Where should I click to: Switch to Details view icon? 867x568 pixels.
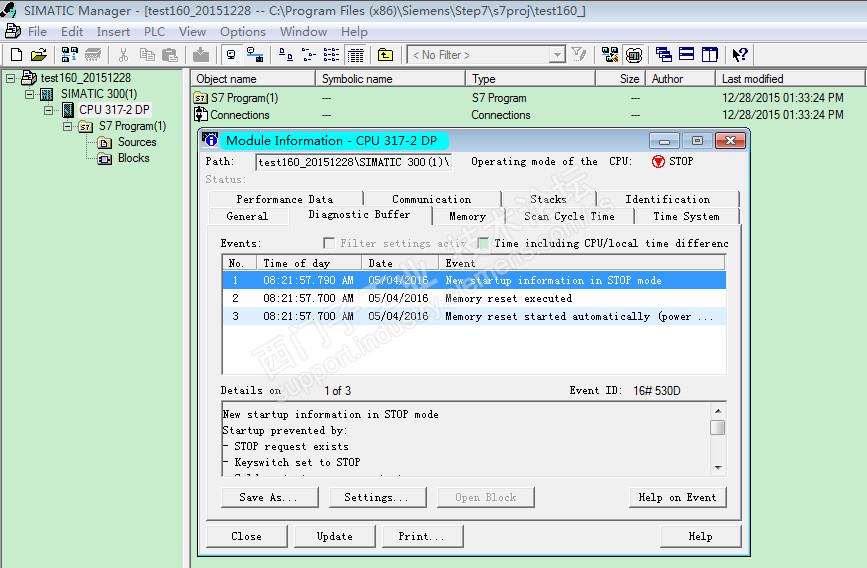tap(356, 55)
